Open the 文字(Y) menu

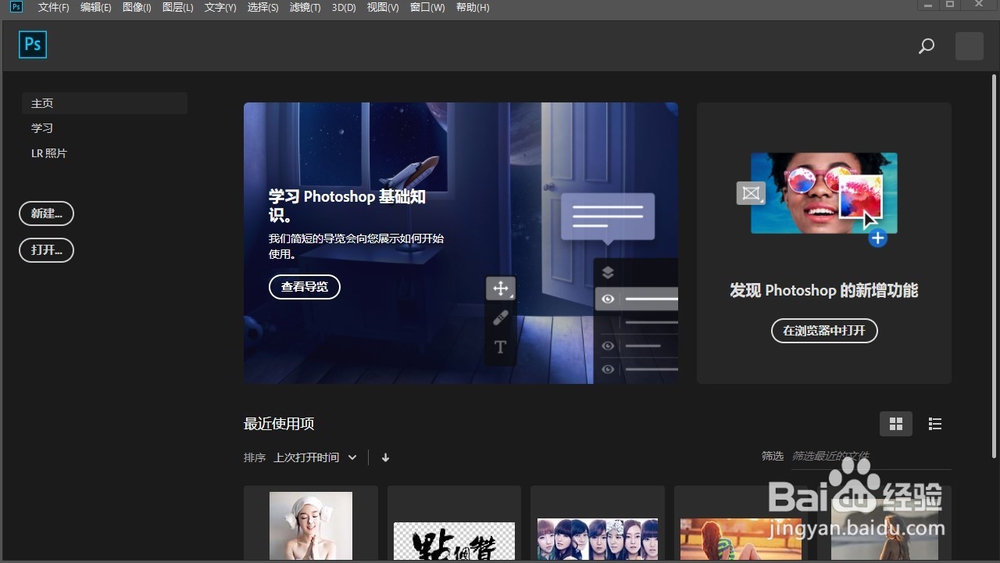tap(220, 8)
